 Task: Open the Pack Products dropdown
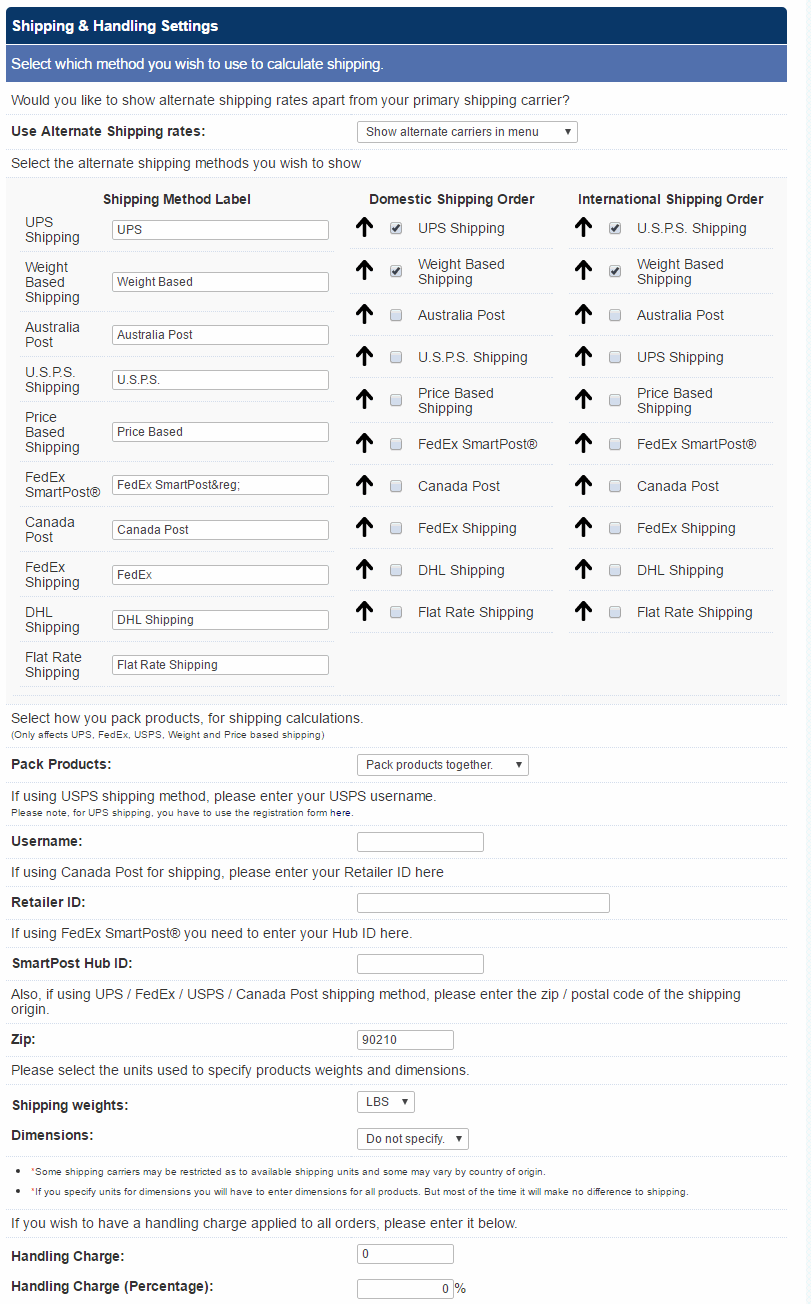442,764
